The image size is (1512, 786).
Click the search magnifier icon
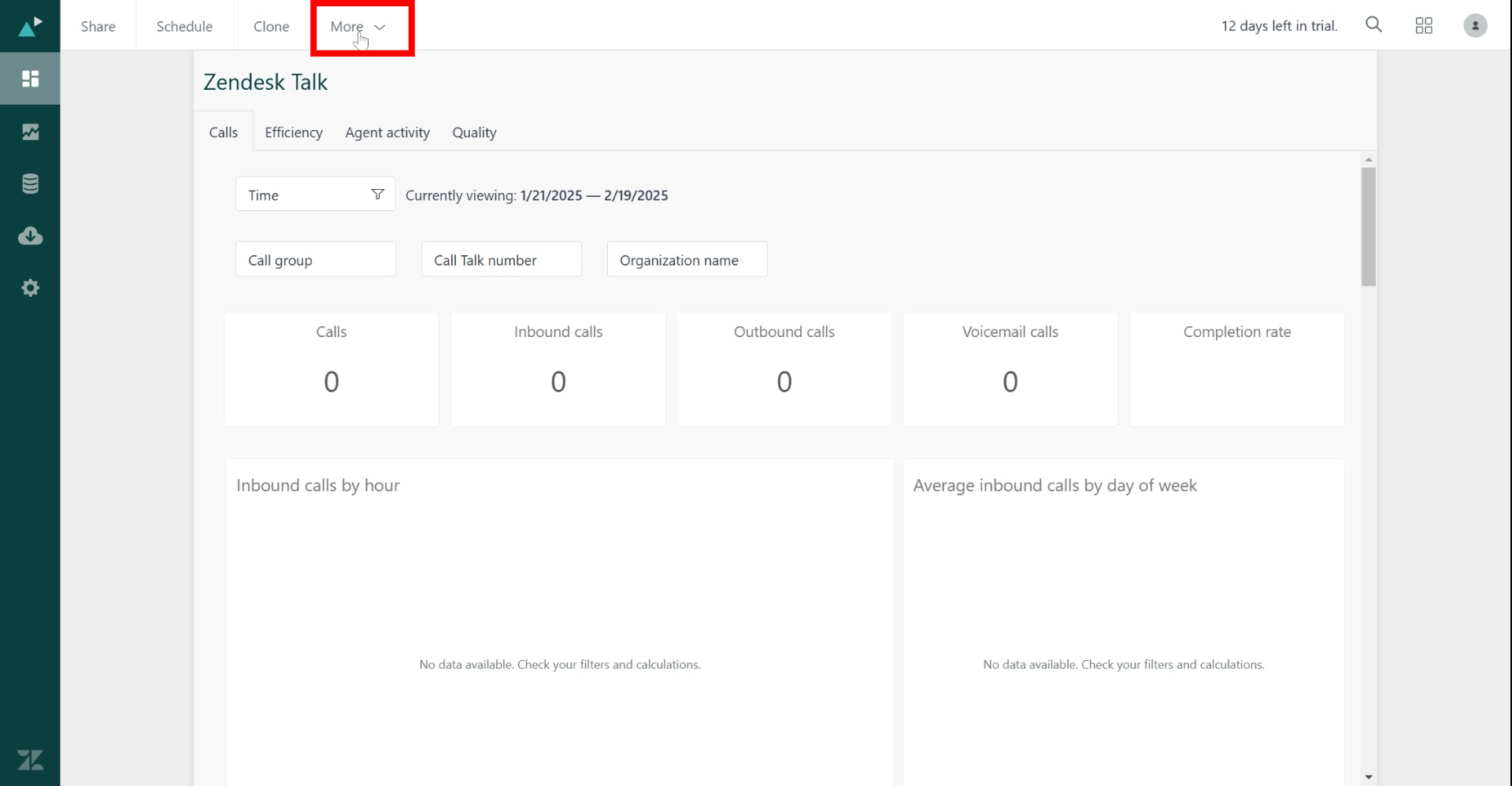(1373, 25)
